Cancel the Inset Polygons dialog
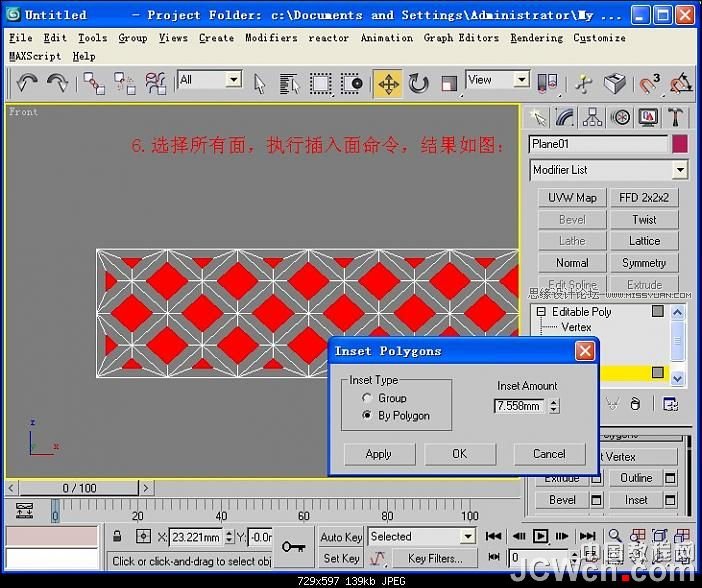Image resolution: width=702 pixels, height=588 pixels. 549,454
